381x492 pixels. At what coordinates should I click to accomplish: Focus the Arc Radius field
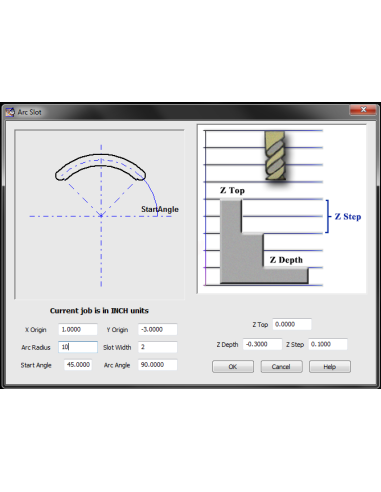pyautogui.click(x=78, y=347)
